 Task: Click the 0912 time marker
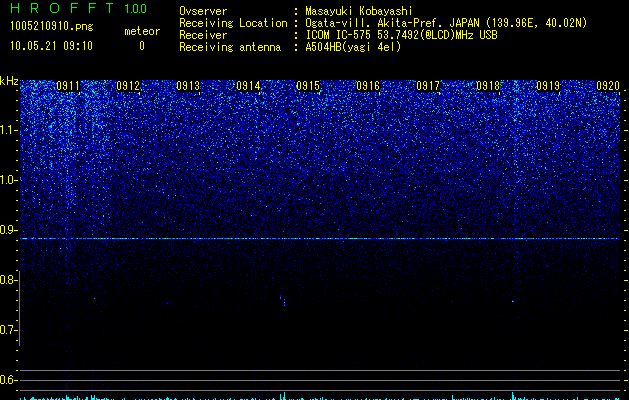click(x=128, y=86)
